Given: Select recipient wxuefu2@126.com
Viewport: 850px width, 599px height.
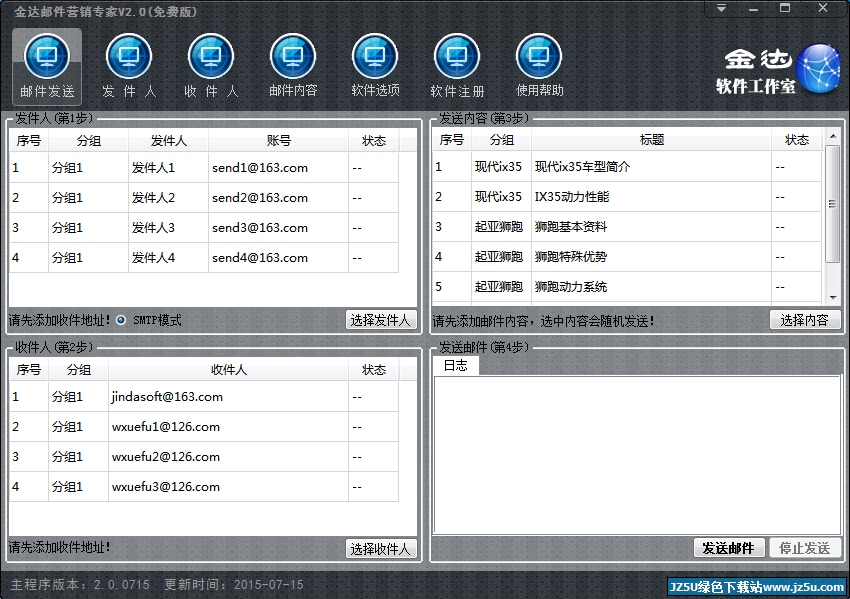Looking at the screenshot, I should point(204,456).
